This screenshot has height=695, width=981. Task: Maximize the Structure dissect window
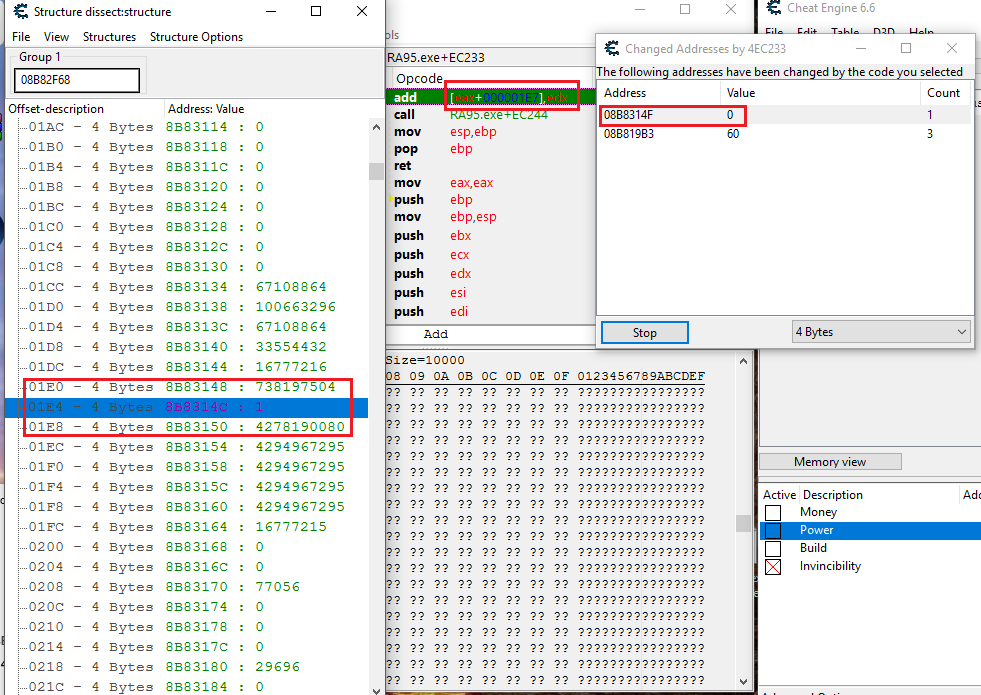[x=316, y=12]
